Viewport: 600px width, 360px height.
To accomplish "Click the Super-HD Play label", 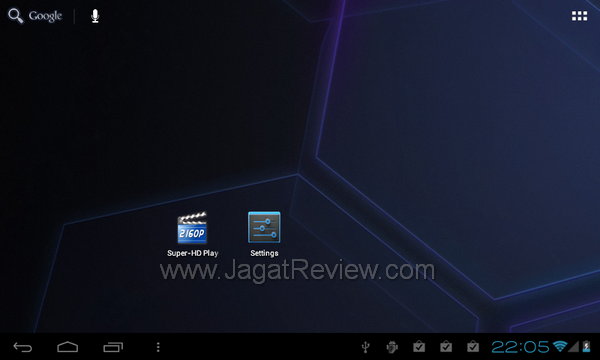I will (x=192, y=253).
